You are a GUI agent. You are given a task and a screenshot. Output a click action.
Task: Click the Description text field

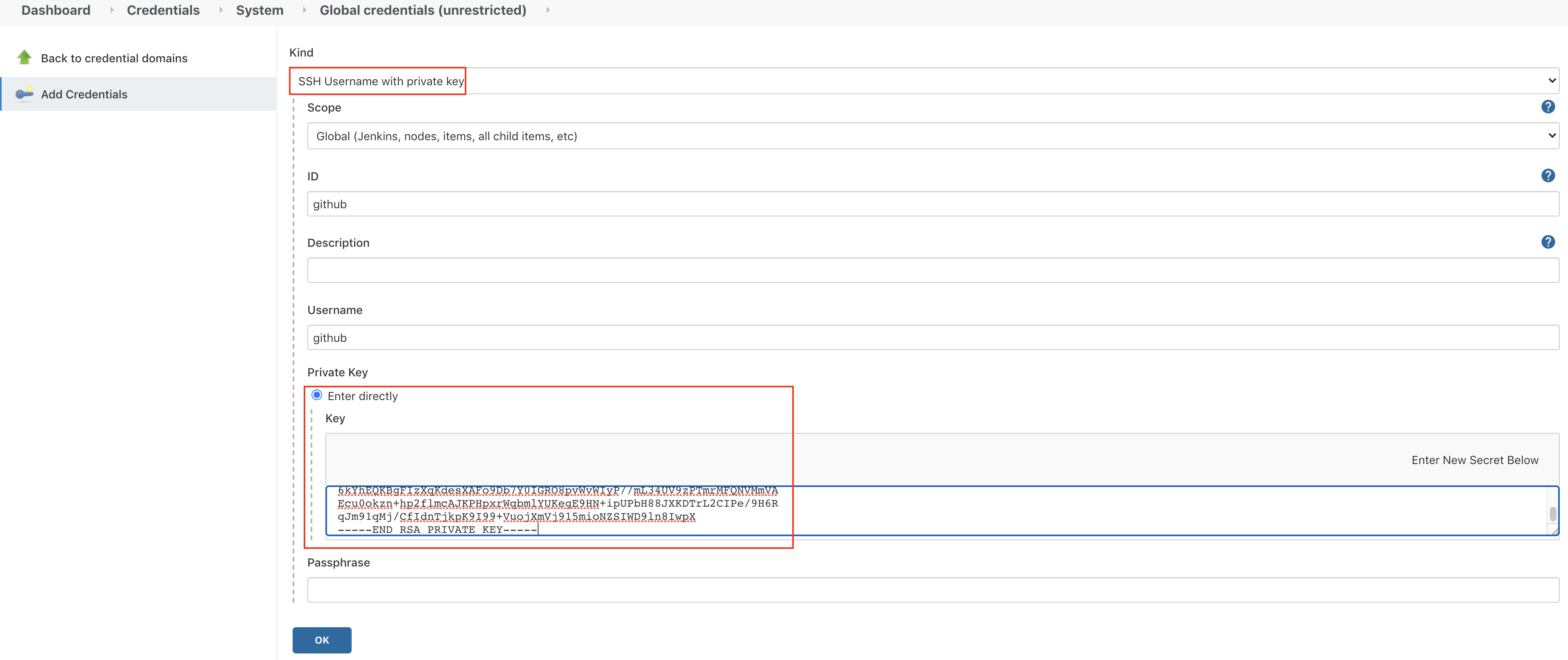pos(932,270)
